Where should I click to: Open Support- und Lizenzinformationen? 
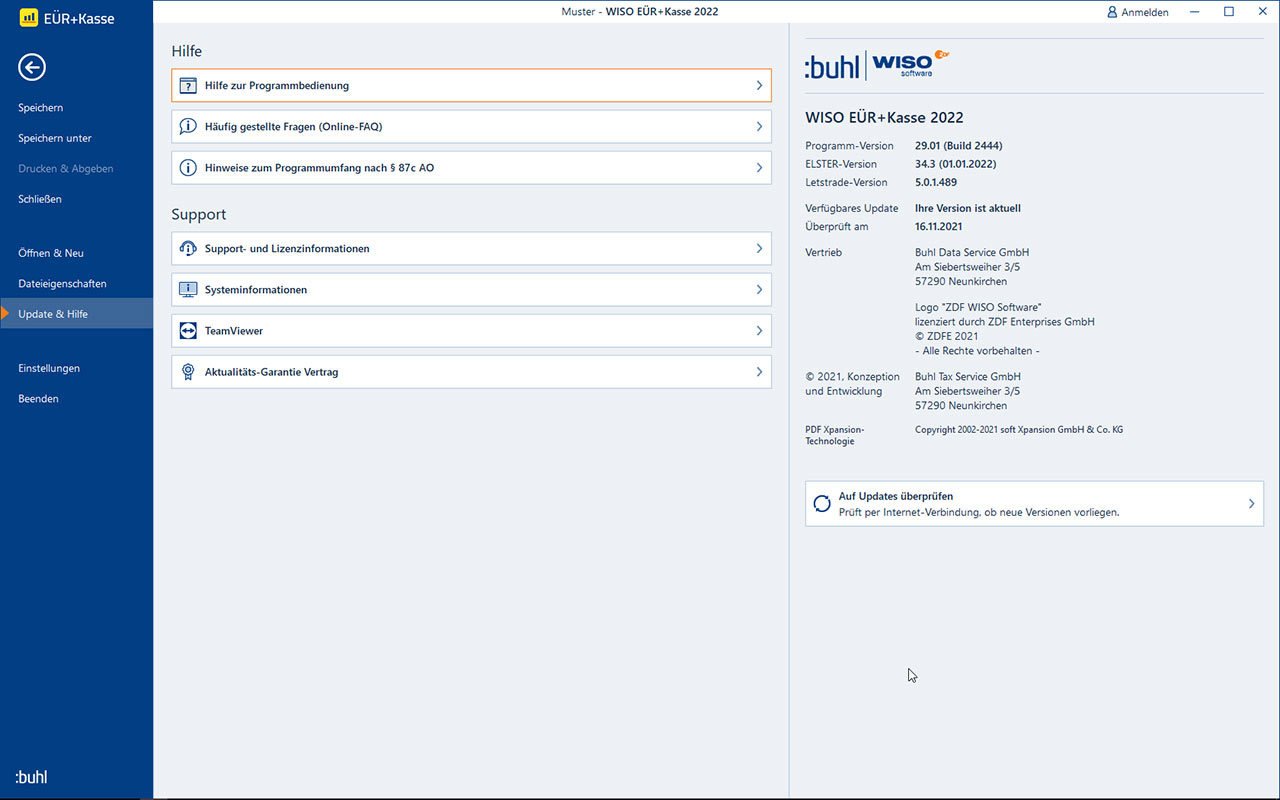coord(471,249)
